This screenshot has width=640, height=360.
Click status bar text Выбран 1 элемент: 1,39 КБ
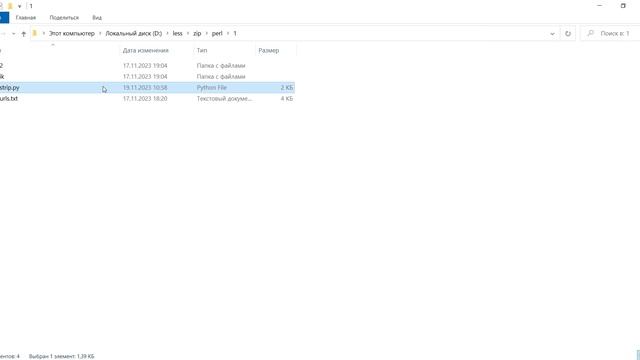click(61, 356)
